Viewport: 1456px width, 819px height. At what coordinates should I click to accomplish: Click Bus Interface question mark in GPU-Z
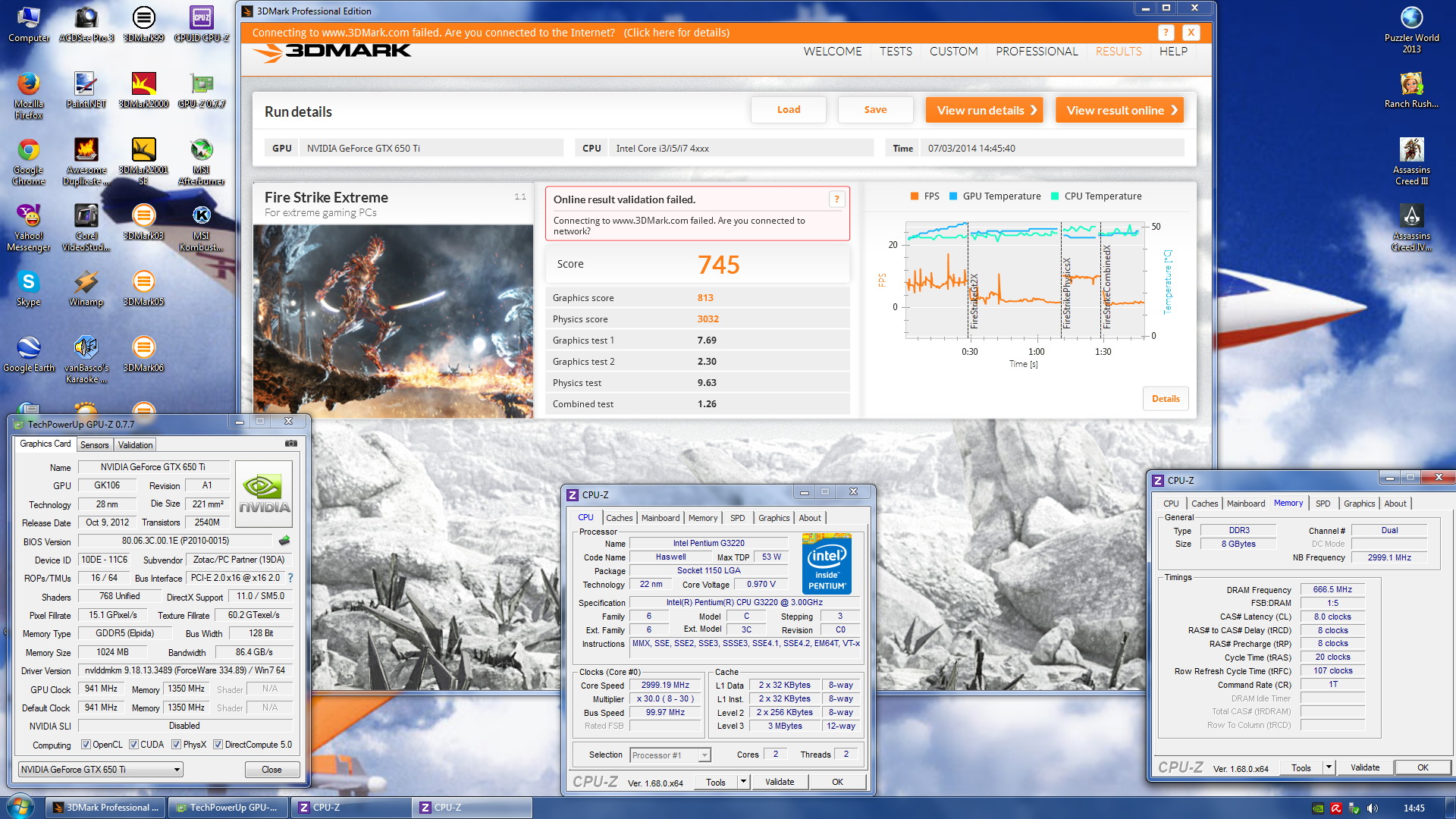(290, 578)
